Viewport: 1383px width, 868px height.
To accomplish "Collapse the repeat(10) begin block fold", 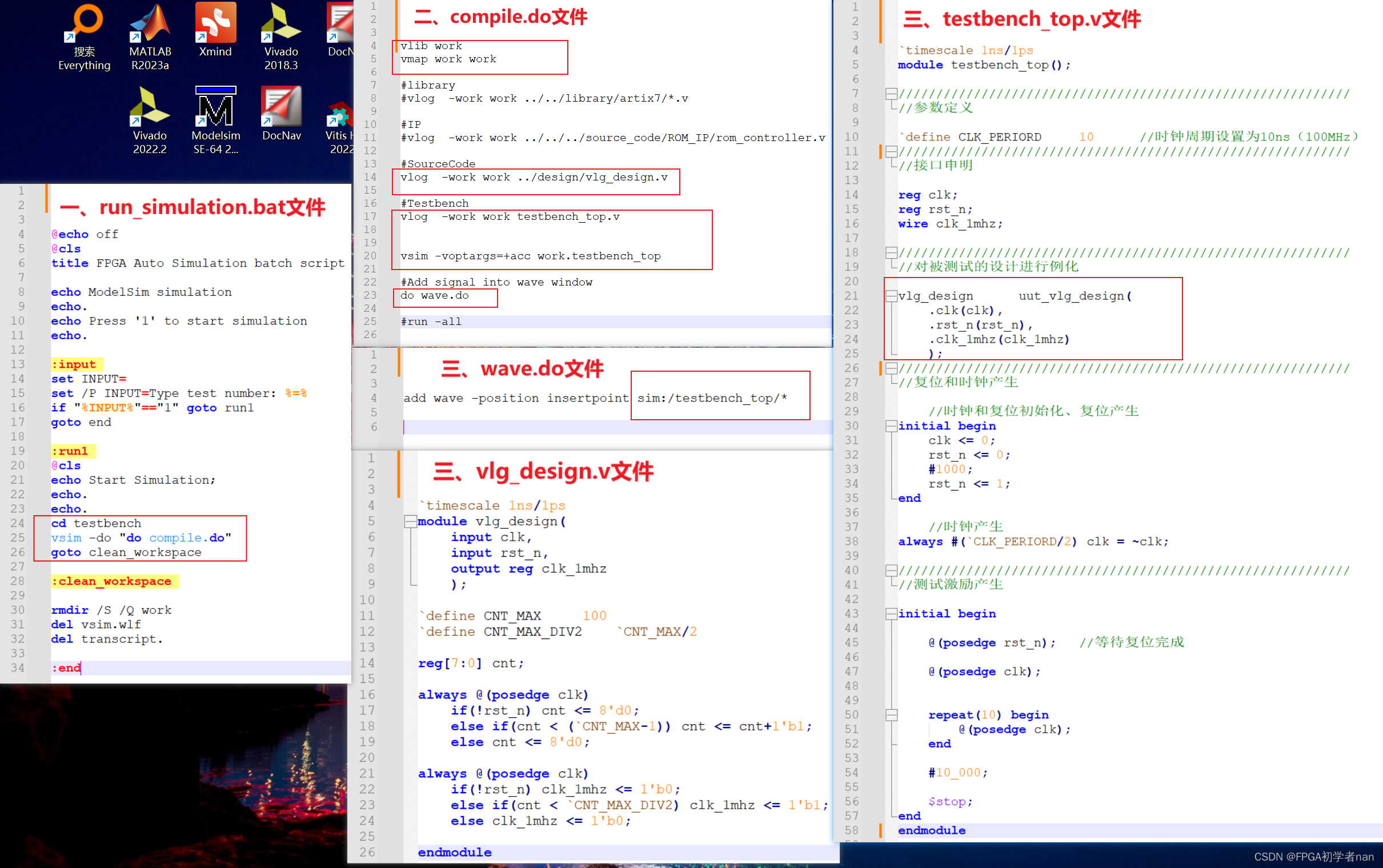I will (x=891, y=715).
